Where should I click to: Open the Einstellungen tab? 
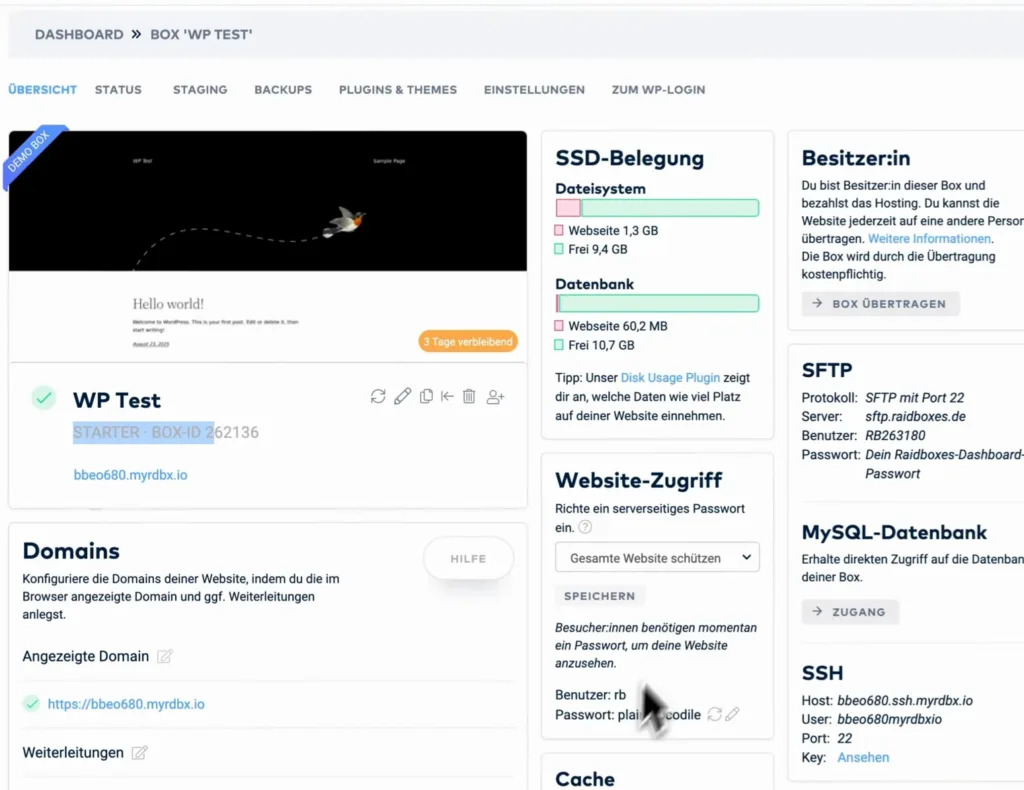(x=534, y=89)
